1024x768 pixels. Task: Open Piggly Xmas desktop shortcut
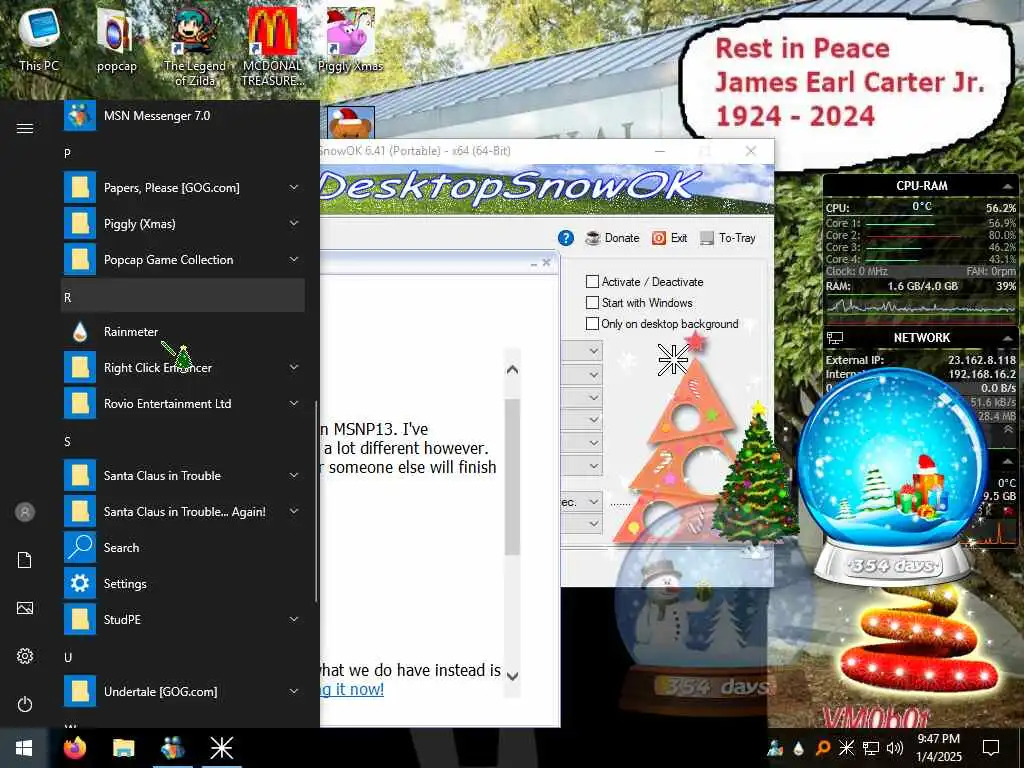click(x=350, y=39)
